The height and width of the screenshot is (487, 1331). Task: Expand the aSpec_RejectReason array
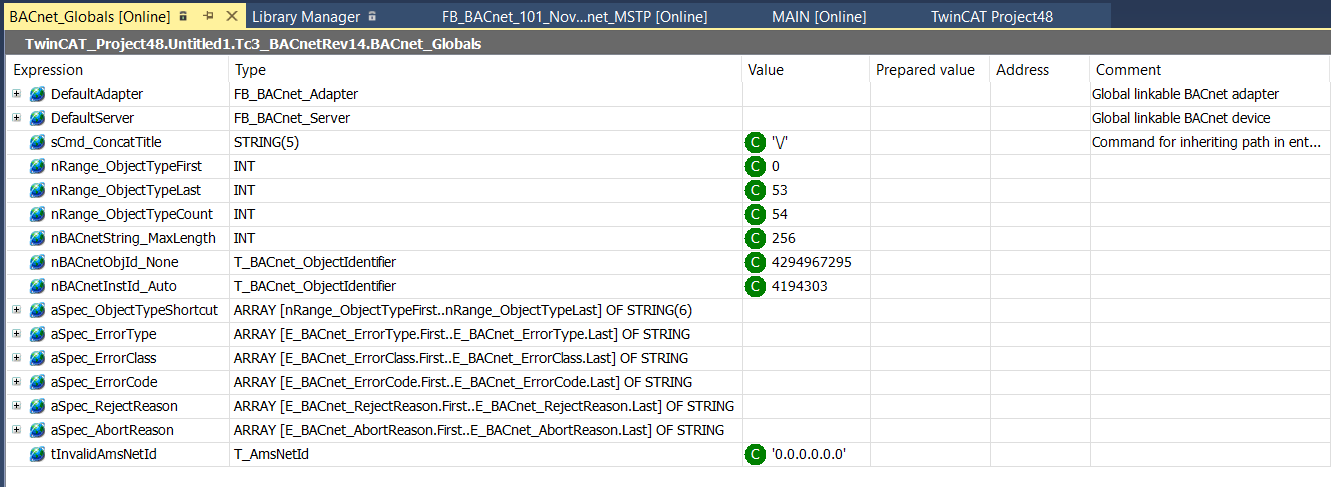(16, 406)
